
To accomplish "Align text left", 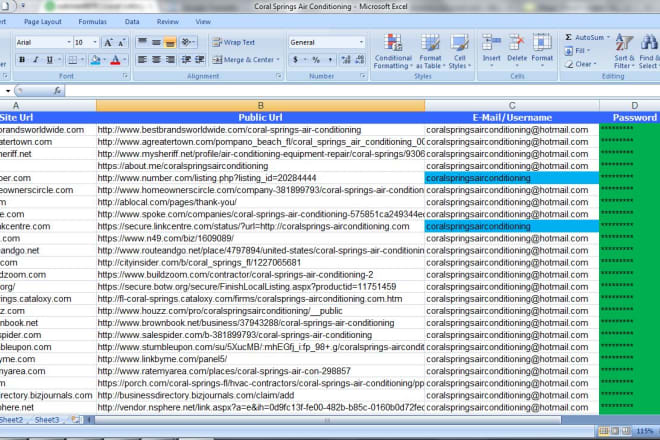I will tap(142, 60).
